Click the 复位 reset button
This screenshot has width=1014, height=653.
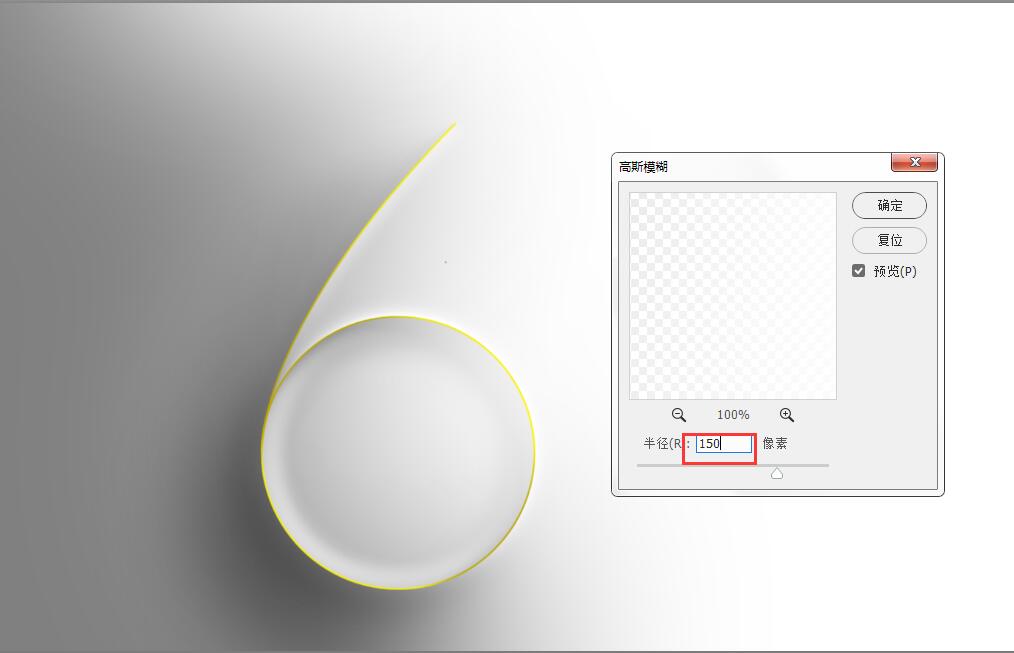[889, 241]
